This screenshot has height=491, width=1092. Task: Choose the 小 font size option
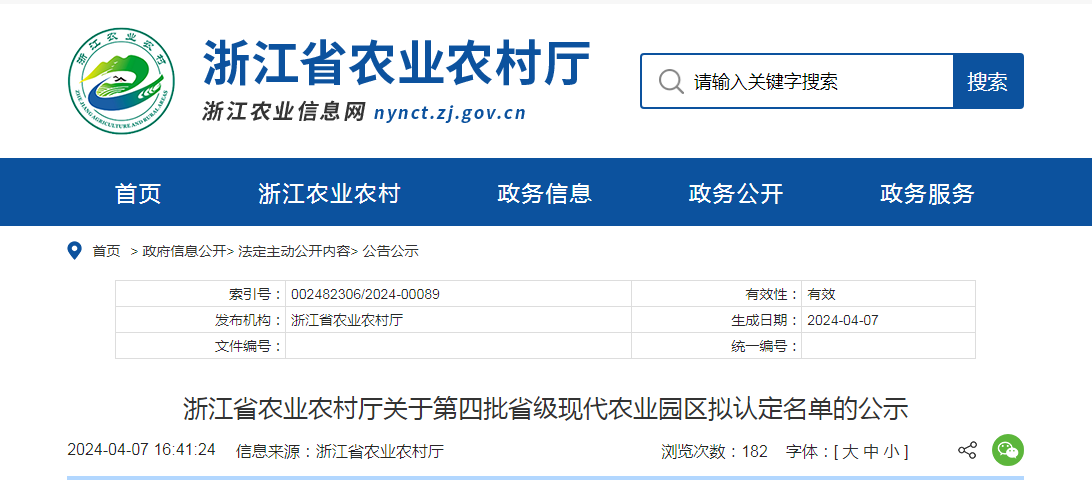[x=892, y=452]
